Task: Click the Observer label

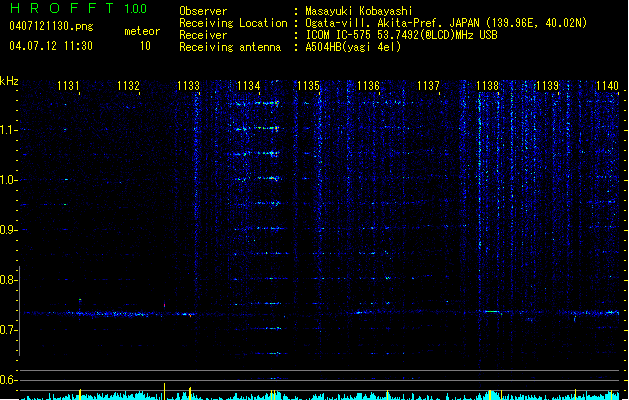Action: click(x=203, y=11)
